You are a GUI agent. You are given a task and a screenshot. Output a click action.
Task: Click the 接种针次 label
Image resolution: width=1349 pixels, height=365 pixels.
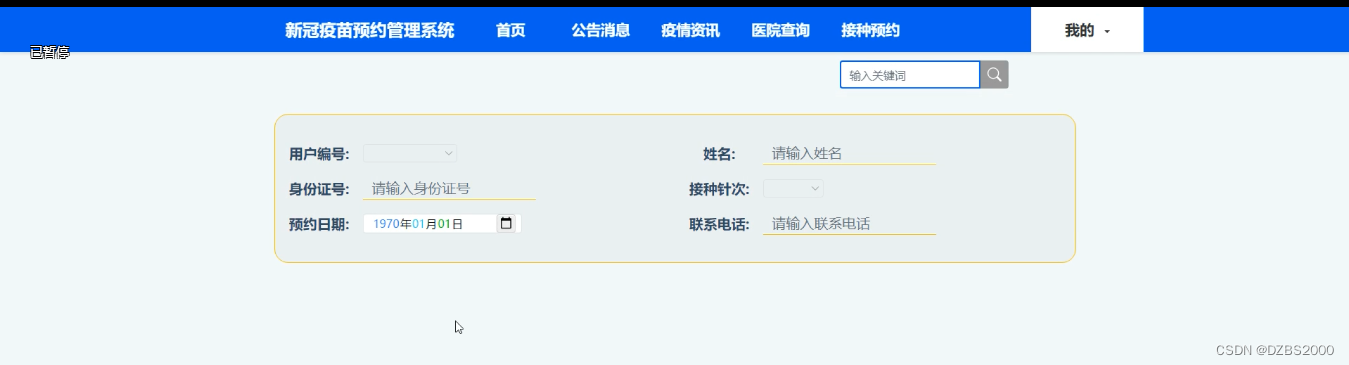coord(719,189)
